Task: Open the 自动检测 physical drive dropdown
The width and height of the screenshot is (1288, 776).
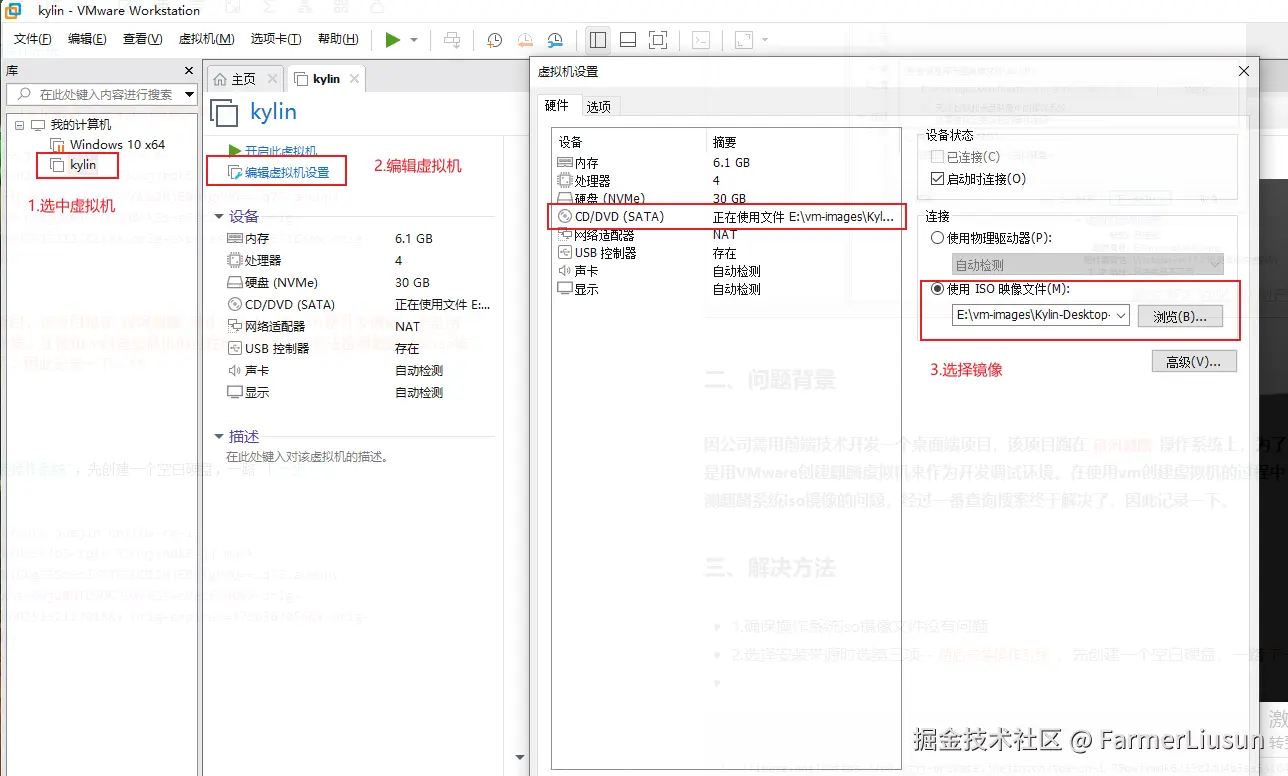Action: (1087, 265)
